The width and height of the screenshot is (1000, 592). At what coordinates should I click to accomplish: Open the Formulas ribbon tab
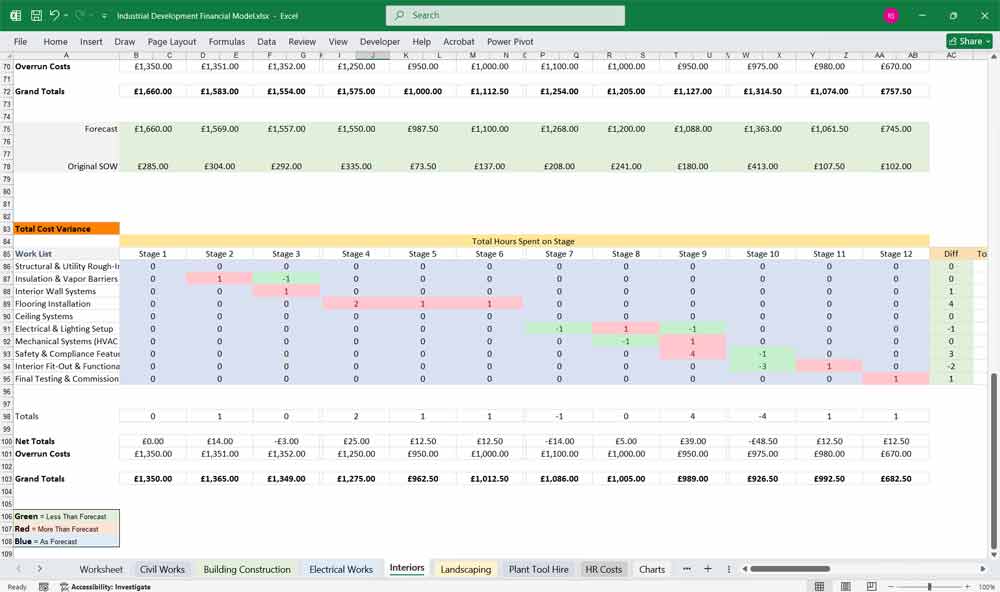click(x=227, y=42)
